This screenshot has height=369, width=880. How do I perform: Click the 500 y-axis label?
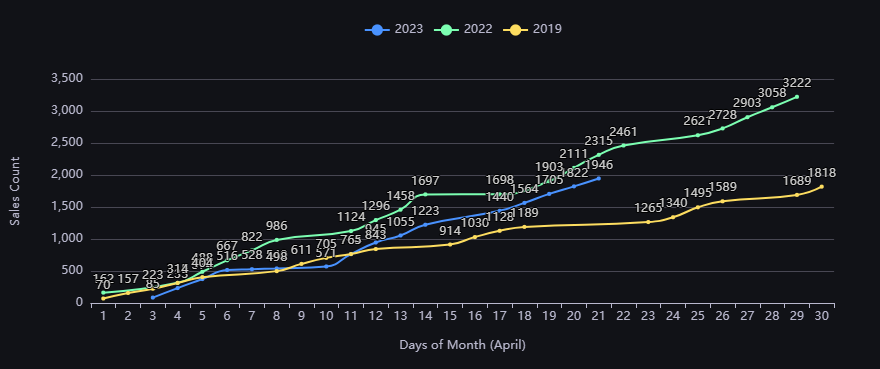pyautogui.click(x=71, y=271)
